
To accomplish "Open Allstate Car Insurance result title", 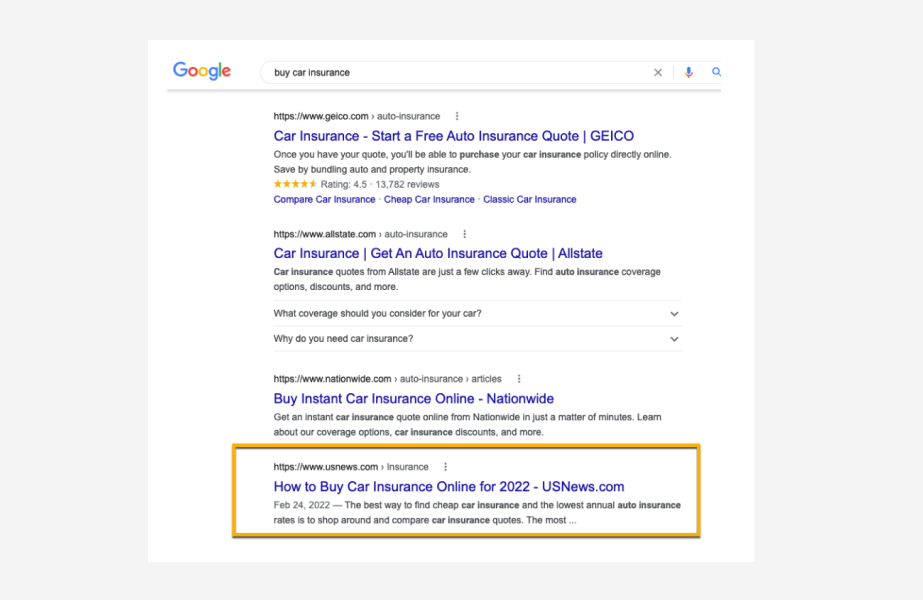I will (x=438, y=254).
